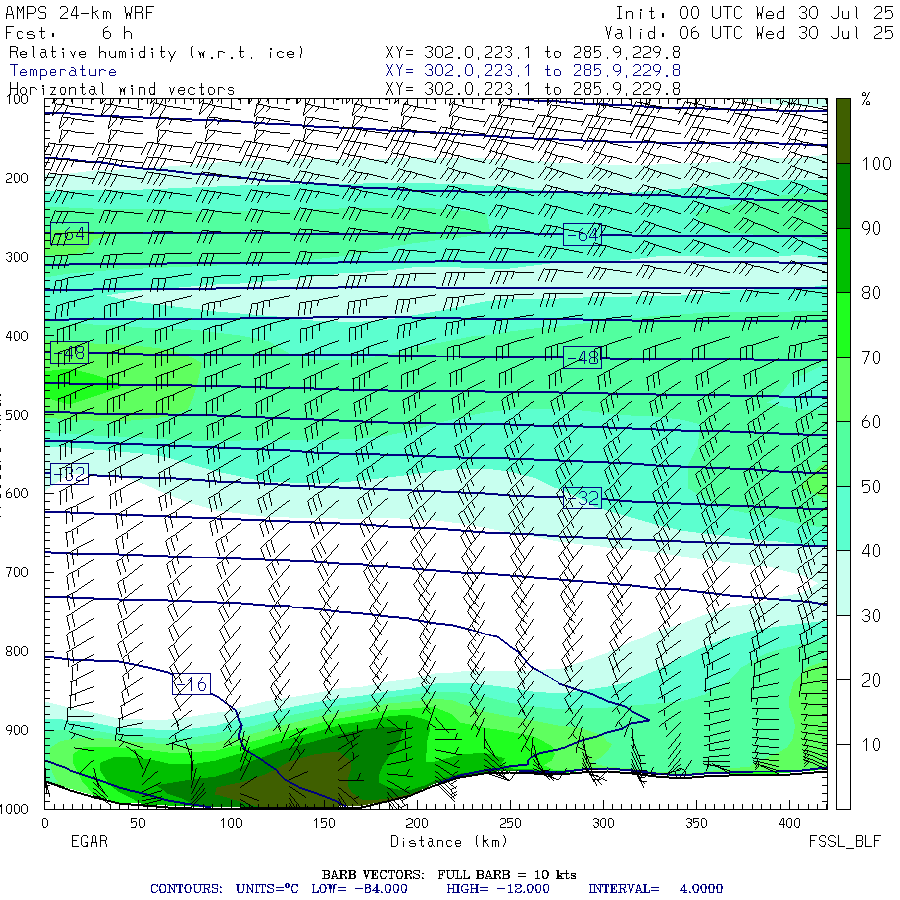Screen dimensions: 900x900
Task: Click the colorbar tick label "70"
Action: point(871,358)
